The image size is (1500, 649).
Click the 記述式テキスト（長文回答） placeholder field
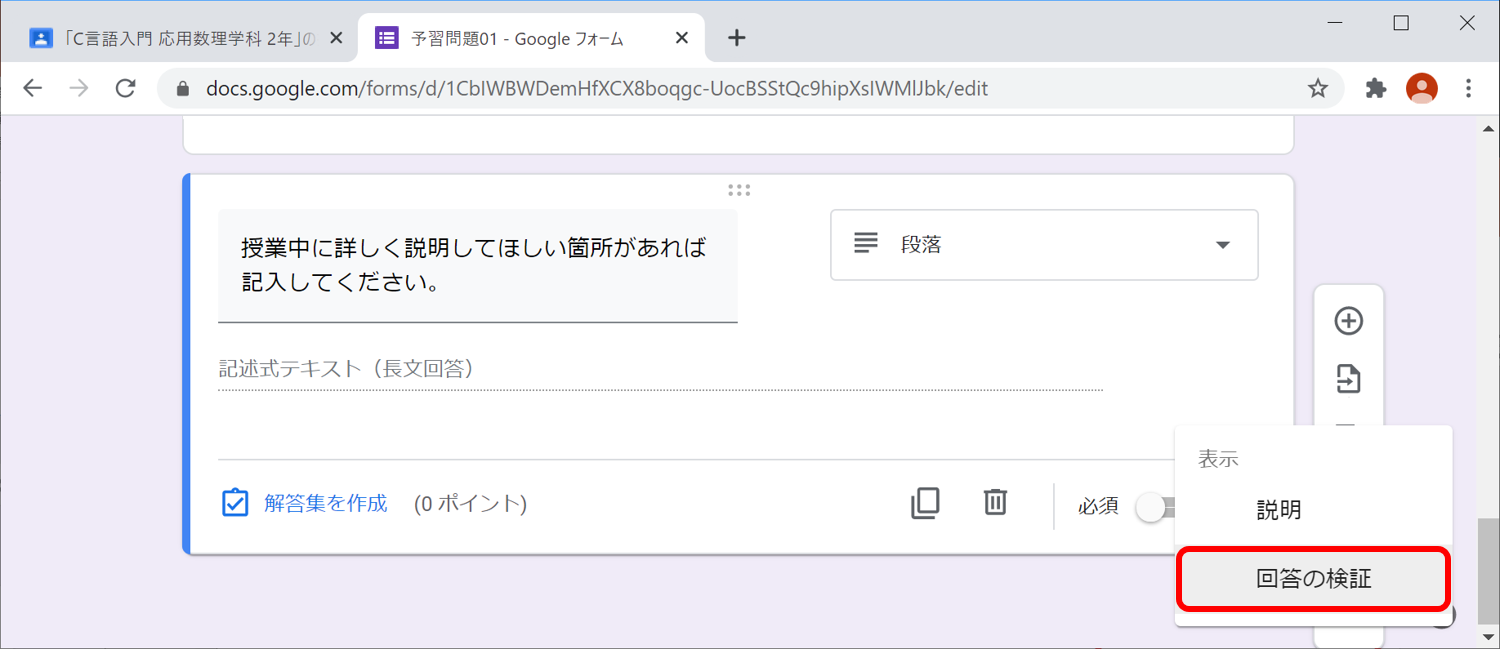(660, 369)
